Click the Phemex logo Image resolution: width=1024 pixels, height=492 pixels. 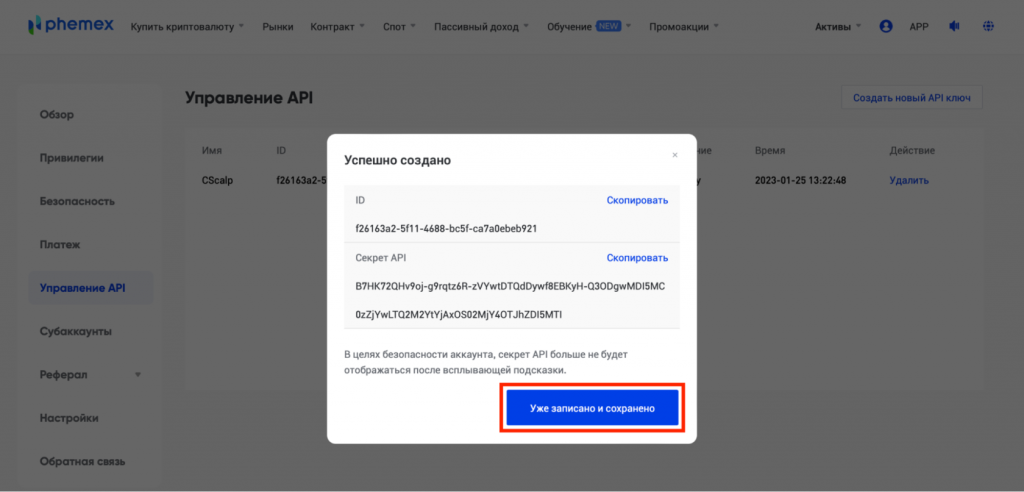(x=71, y=26)
